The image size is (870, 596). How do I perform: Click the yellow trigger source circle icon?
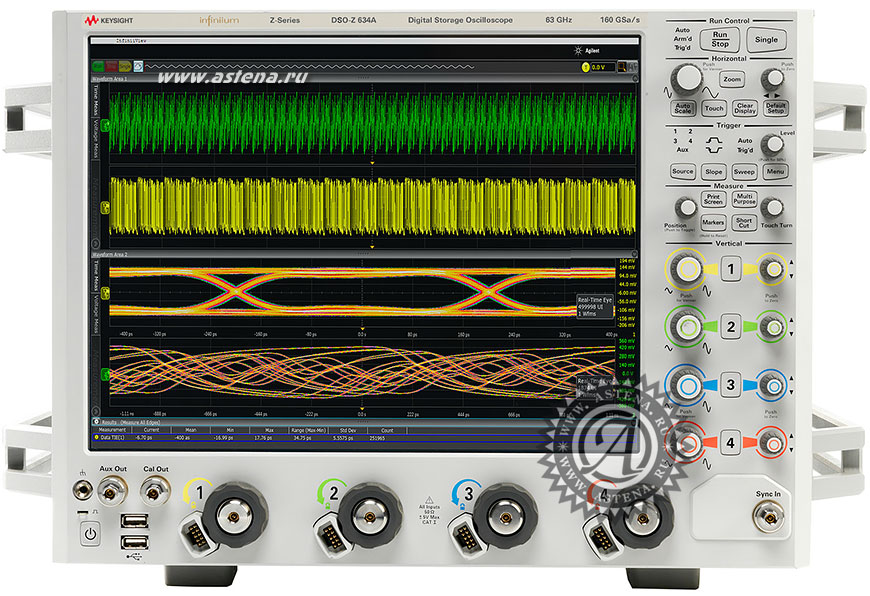[585, 67]
